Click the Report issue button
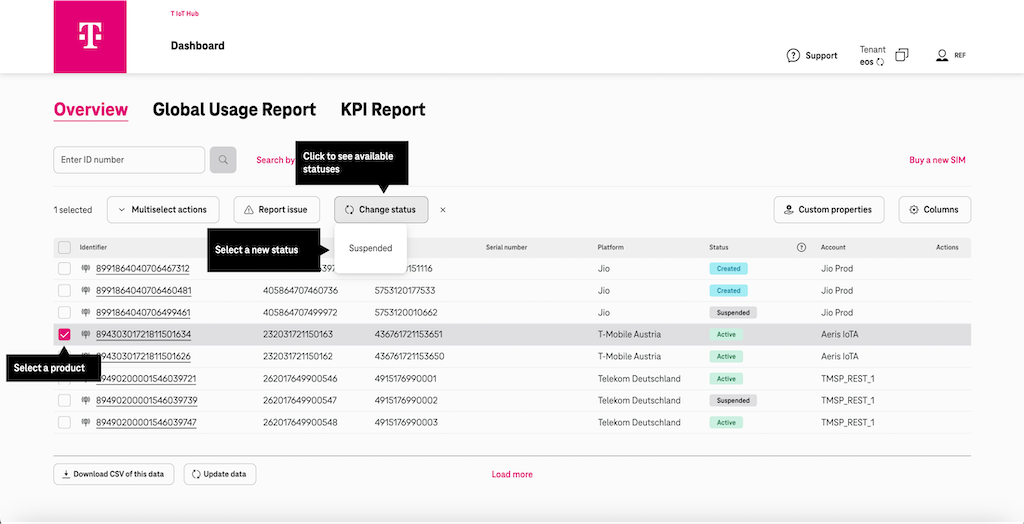 [x=276, y=210]
